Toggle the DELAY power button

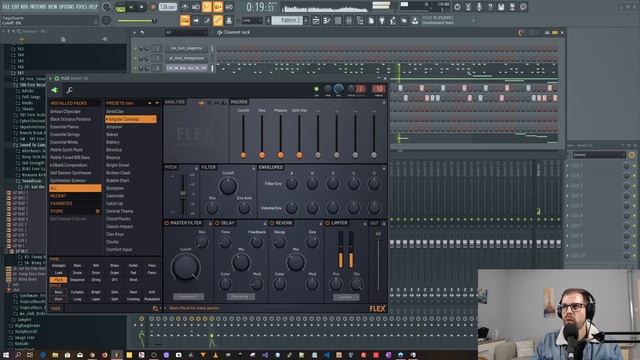tap(217, 223)
